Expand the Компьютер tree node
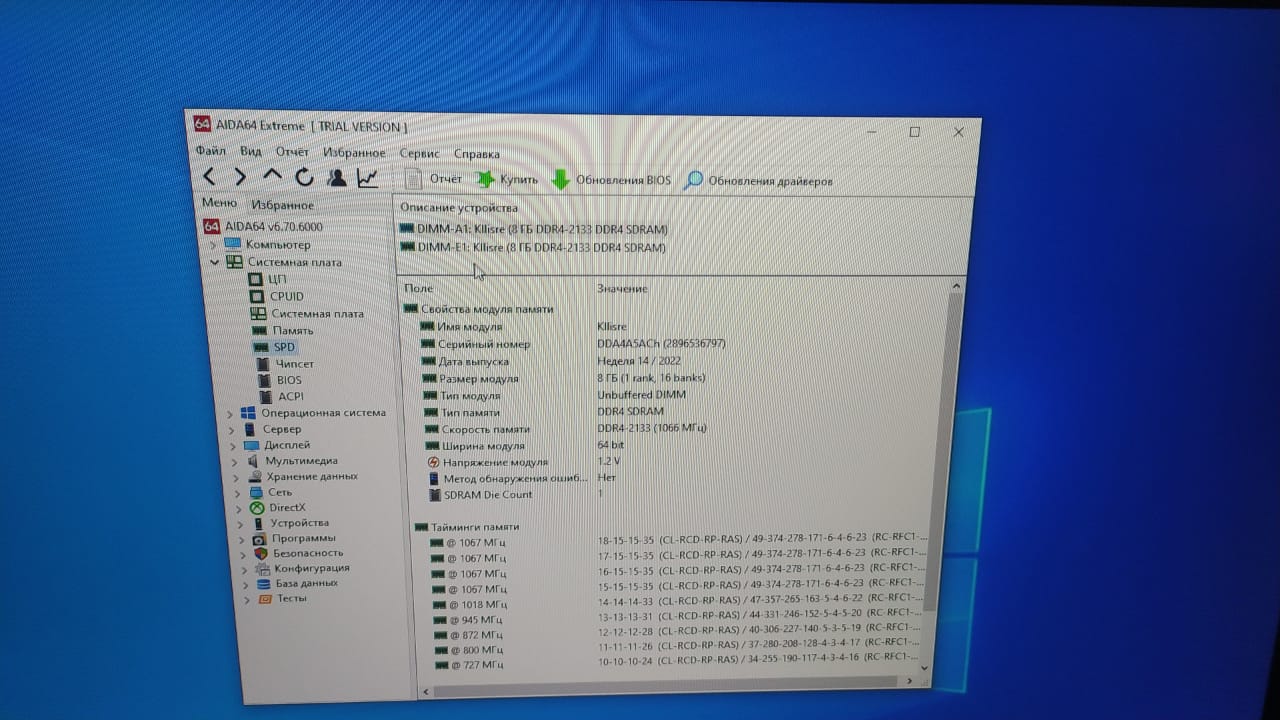 212,244
